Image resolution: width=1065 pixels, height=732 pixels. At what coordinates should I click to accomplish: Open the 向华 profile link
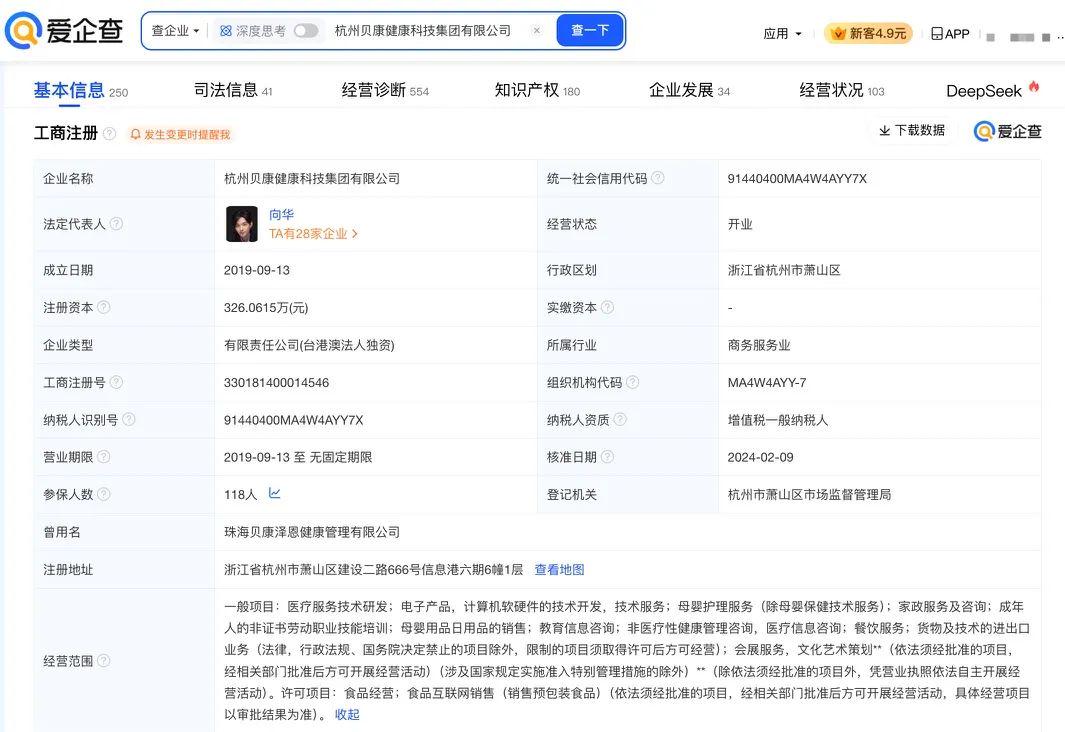coord(281,215)
